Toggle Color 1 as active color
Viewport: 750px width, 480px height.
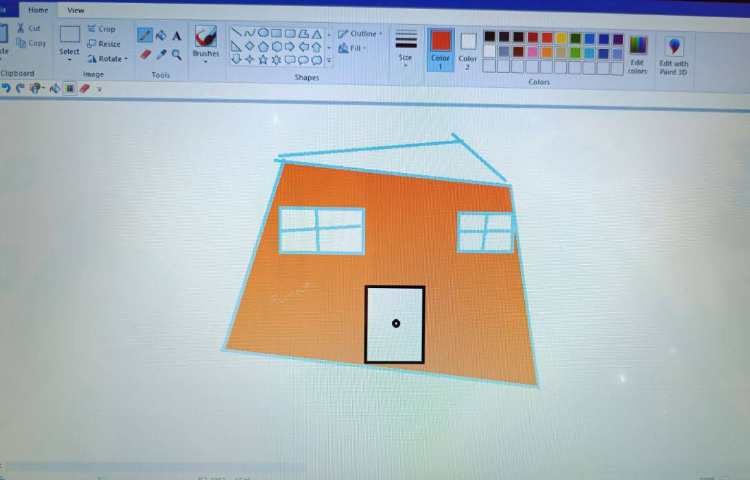click(440, 47)
